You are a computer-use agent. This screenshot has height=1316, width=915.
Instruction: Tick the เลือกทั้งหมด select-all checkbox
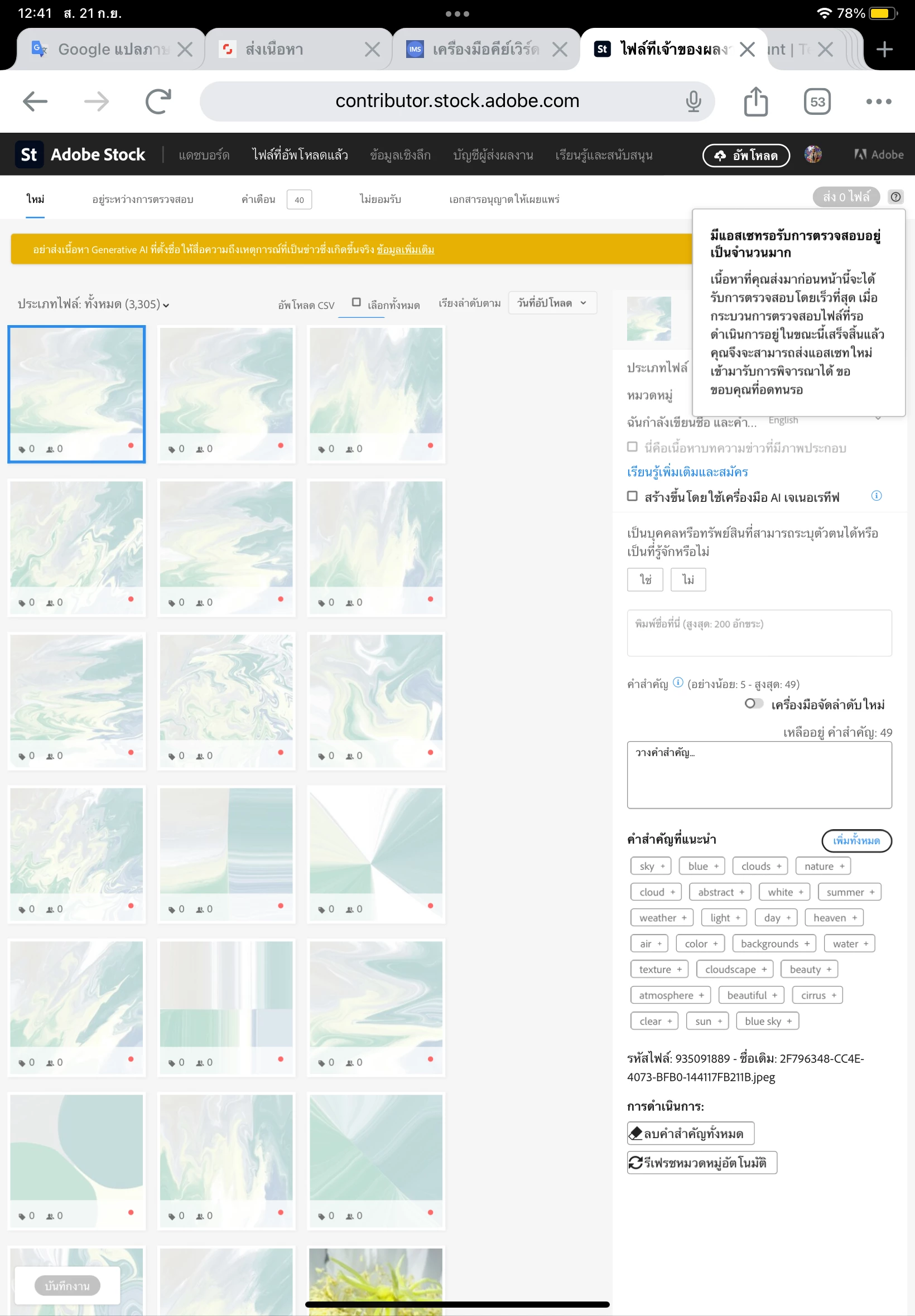click(x=356, y=302)
